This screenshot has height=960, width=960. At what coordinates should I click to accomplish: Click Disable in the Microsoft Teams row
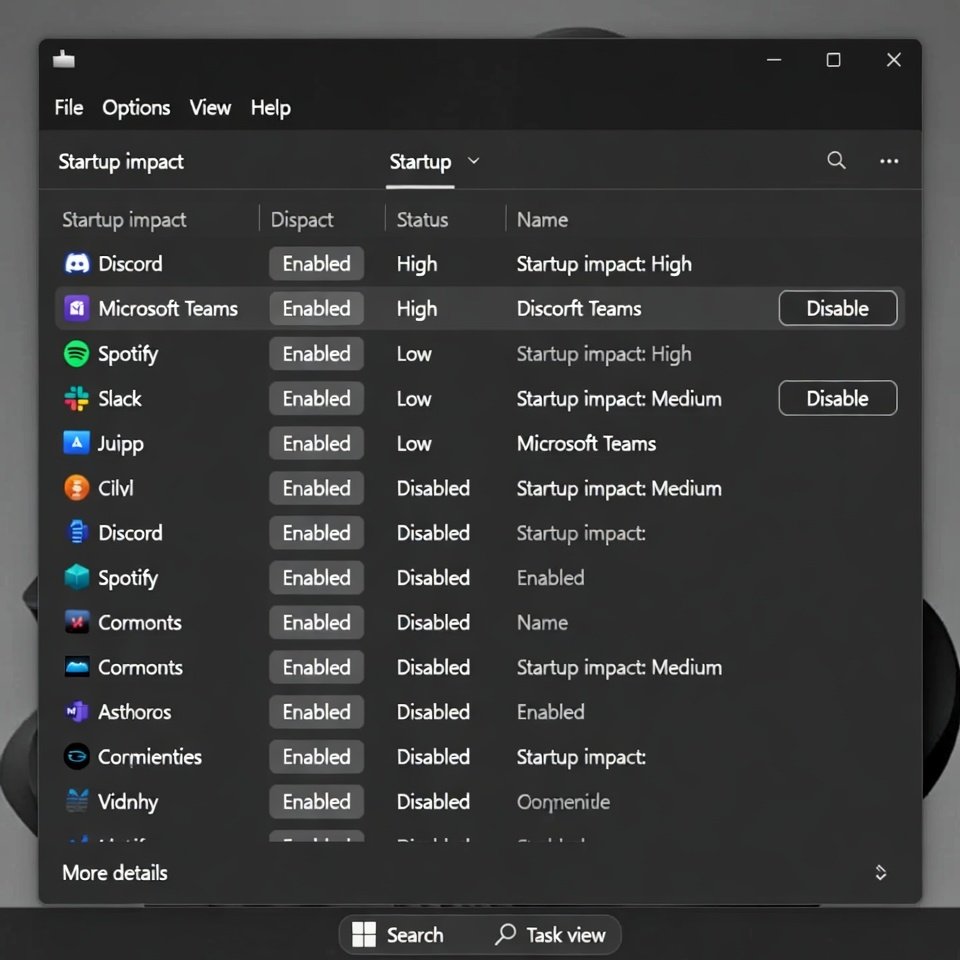pyautogui.click(x=837, y=309)
